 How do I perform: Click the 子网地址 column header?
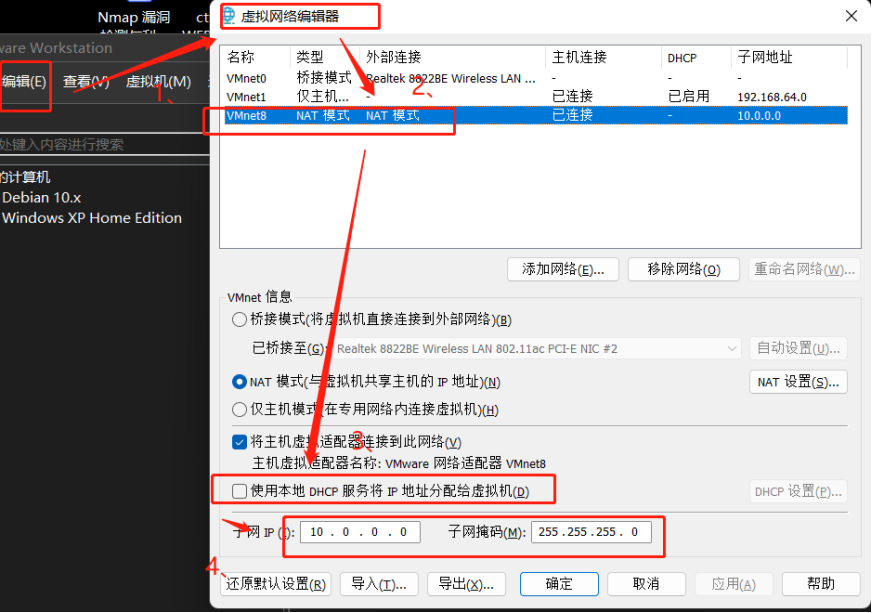pyautogui.click(x=765, y=57)
